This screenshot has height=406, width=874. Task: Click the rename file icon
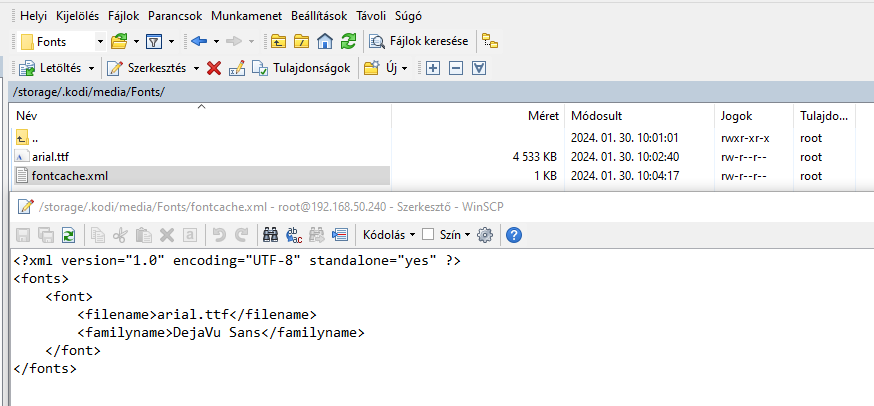237,68
